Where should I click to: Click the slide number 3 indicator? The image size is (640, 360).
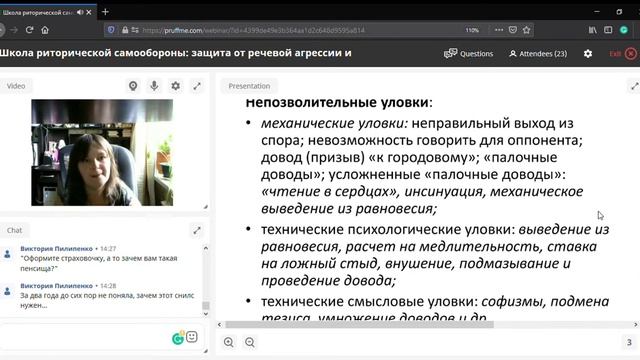pyautogui.click(x=629, y=342)
